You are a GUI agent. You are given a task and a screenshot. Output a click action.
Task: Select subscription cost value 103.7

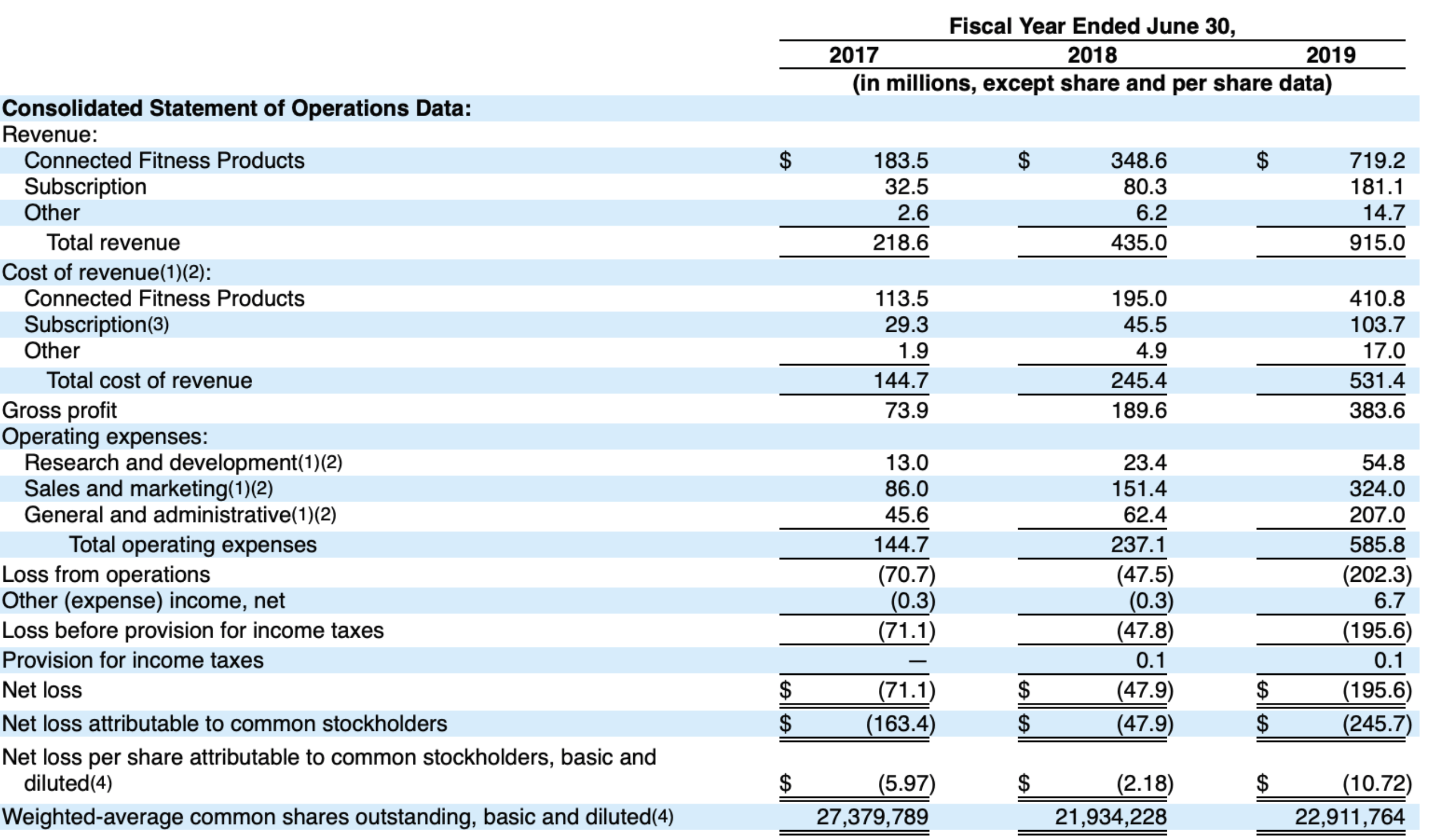tap(1377, 325)
